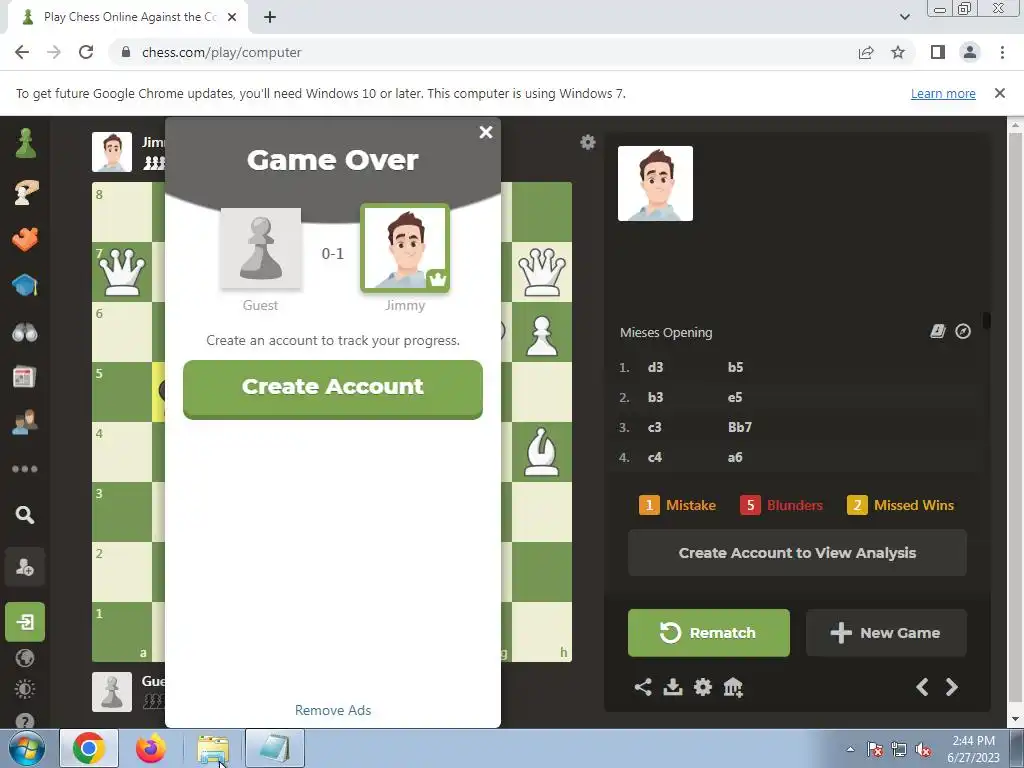This screenshot has height=768, width=1024.
Task: Start a New Game
Action: (886, 633)
